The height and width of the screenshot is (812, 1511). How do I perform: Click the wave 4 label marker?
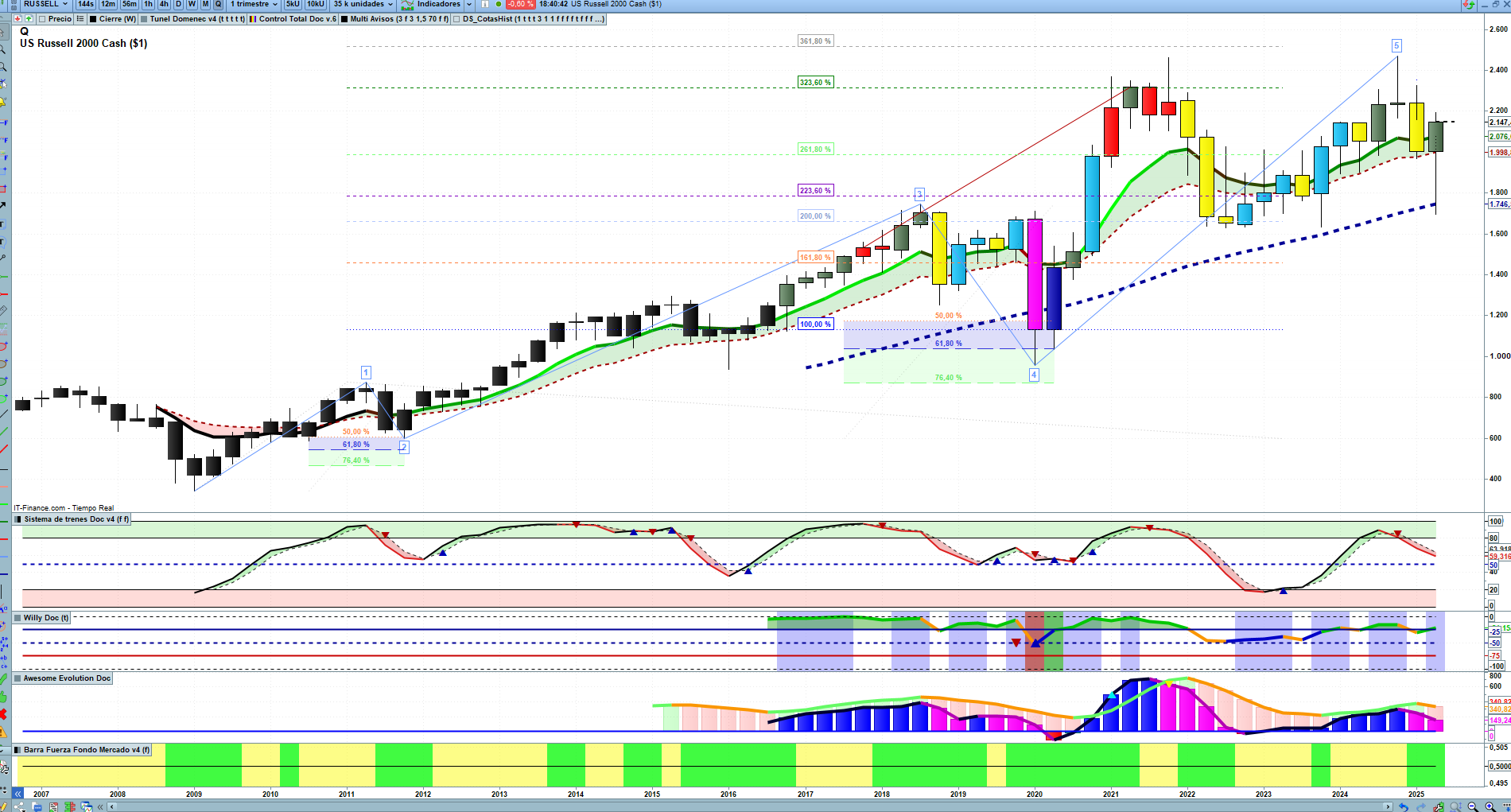point(1034,375)
